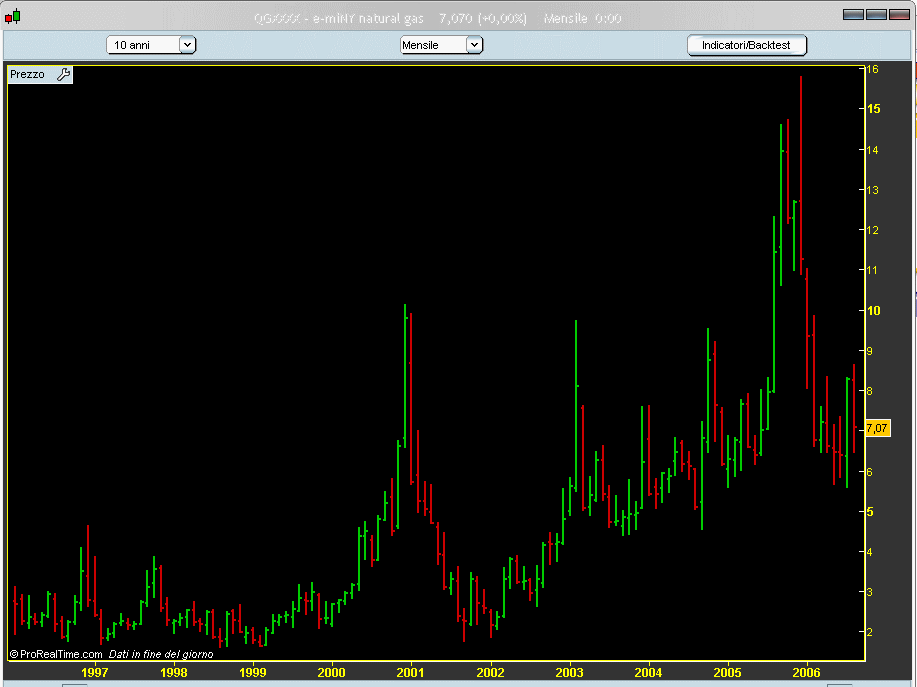The width and height of the screenshot is (917, 687).
Task: Click the 2001 year label on time axis
Action: (411, 672)
